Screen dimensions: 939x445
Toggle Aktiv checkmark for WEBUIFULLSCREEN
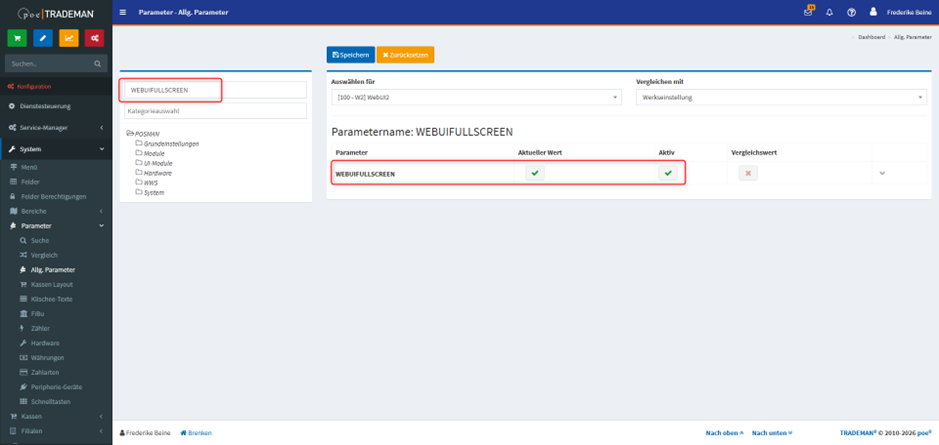point(668,173)
